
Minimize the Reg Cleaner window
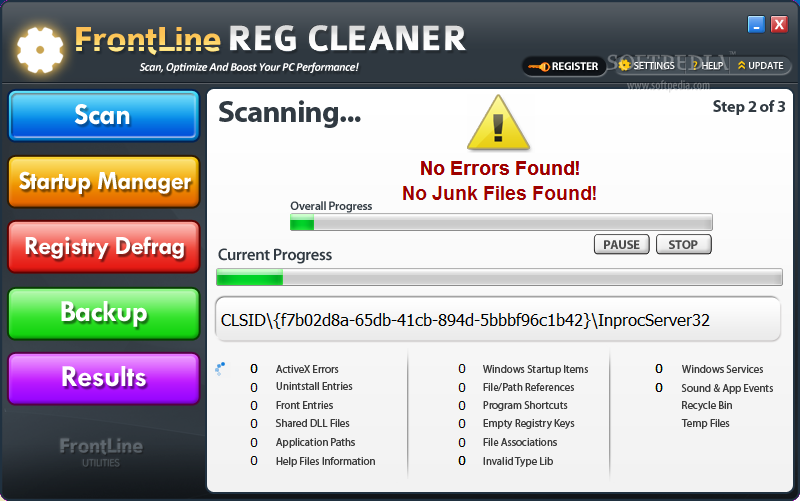(756, 24)
